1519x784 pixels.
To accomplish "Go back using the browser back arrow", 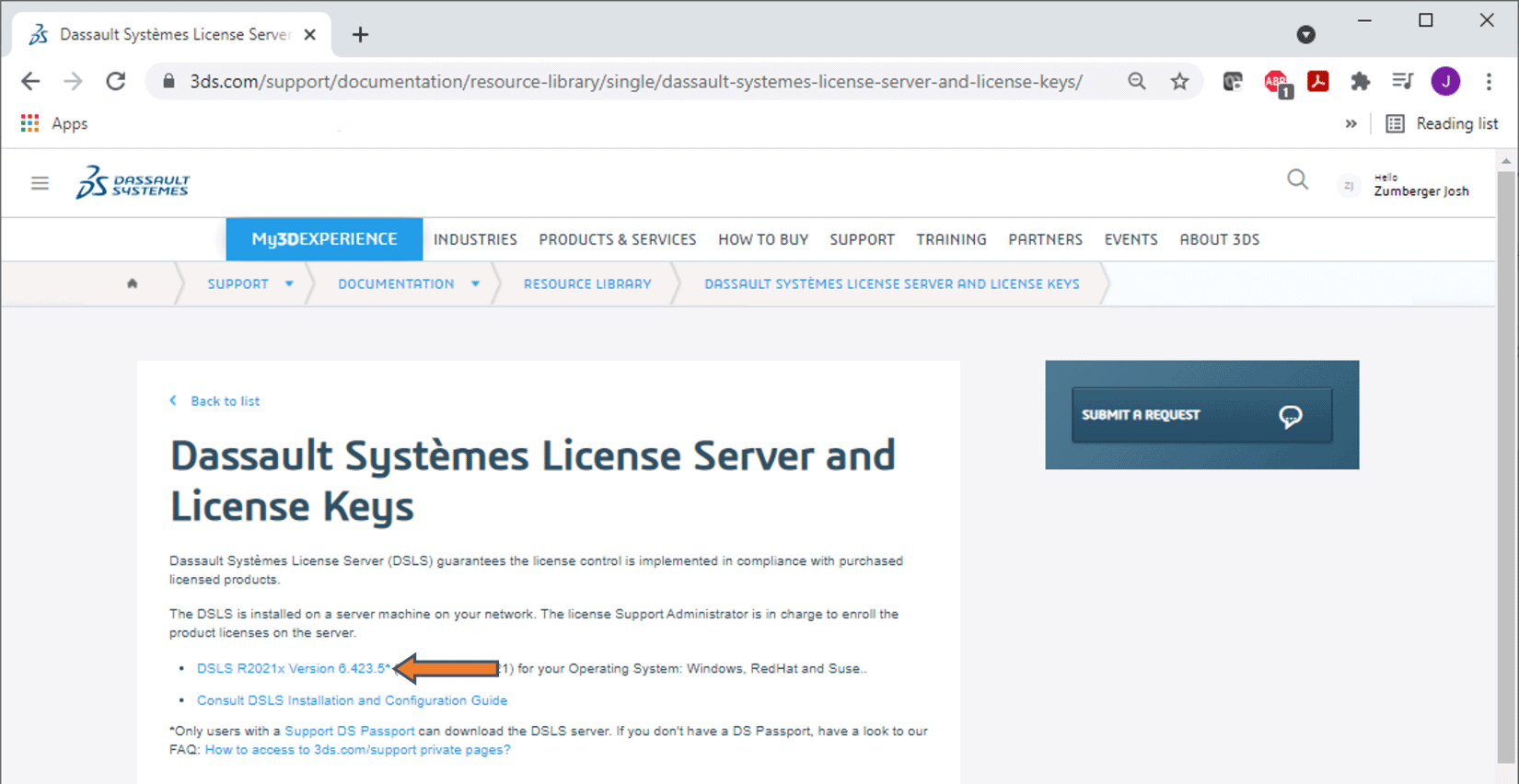I will (x=30, y=81).
